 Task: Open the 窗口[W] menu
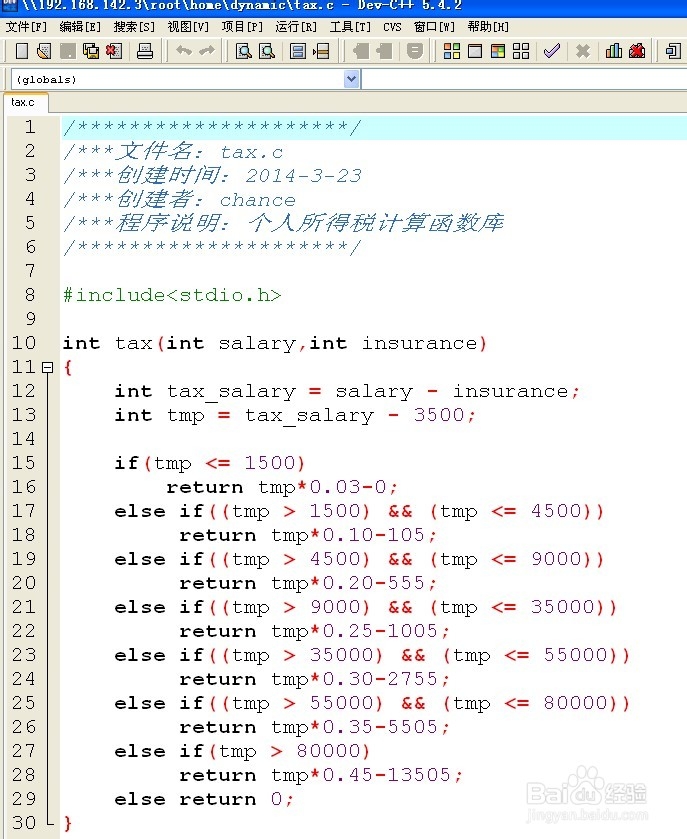click(434, 27)
